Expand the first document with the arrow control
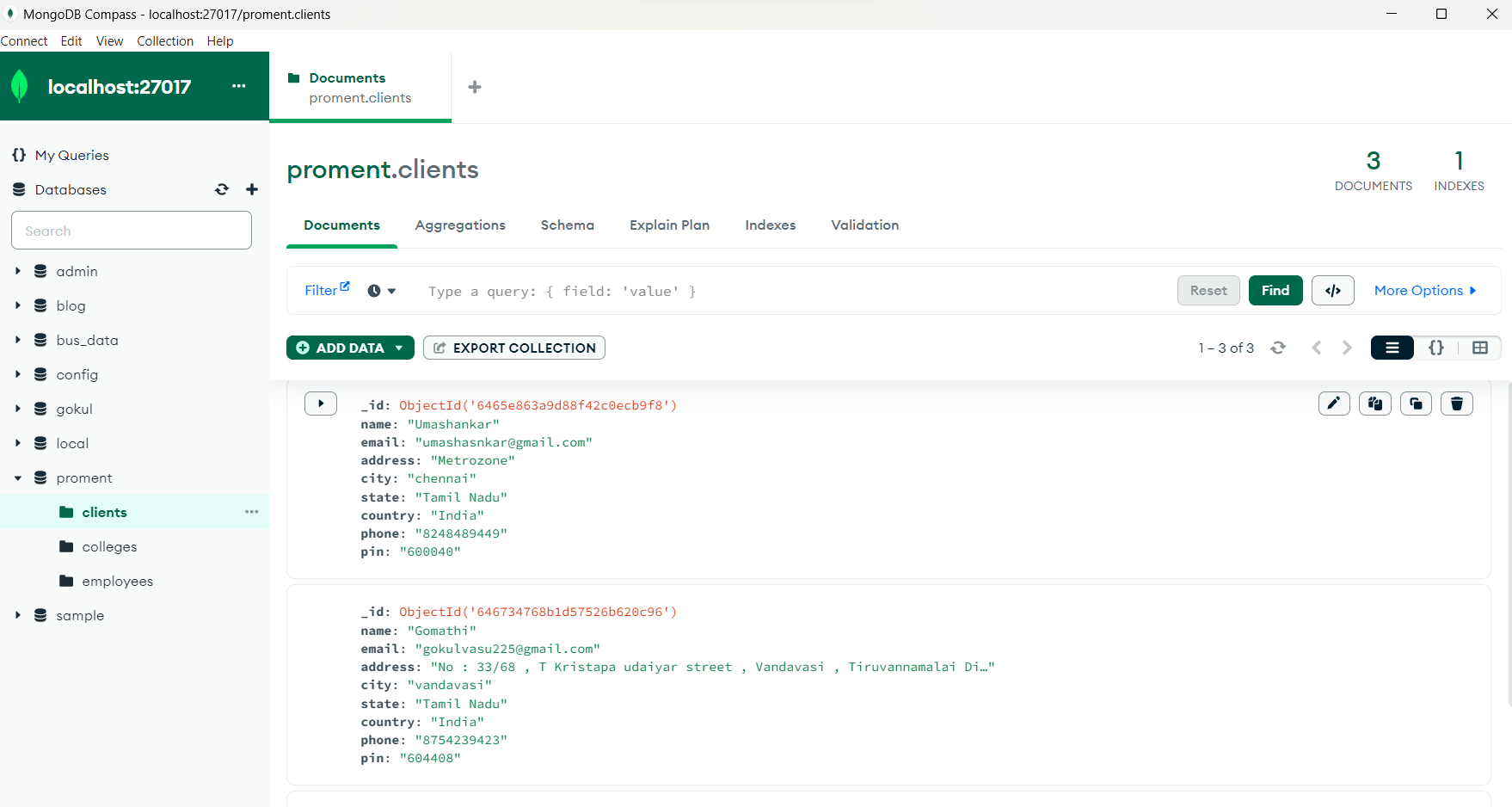This screenshot has width=1512, height=807. 320,403
